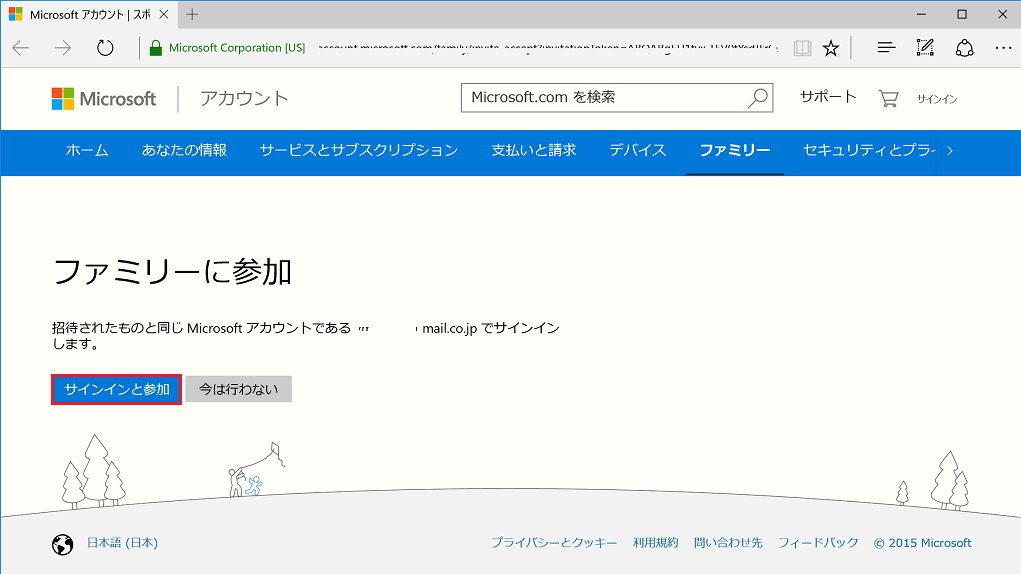Screen dimensions: 1021x574
Task: Click the アカウント header link
Action: click(x=244, y=98)
